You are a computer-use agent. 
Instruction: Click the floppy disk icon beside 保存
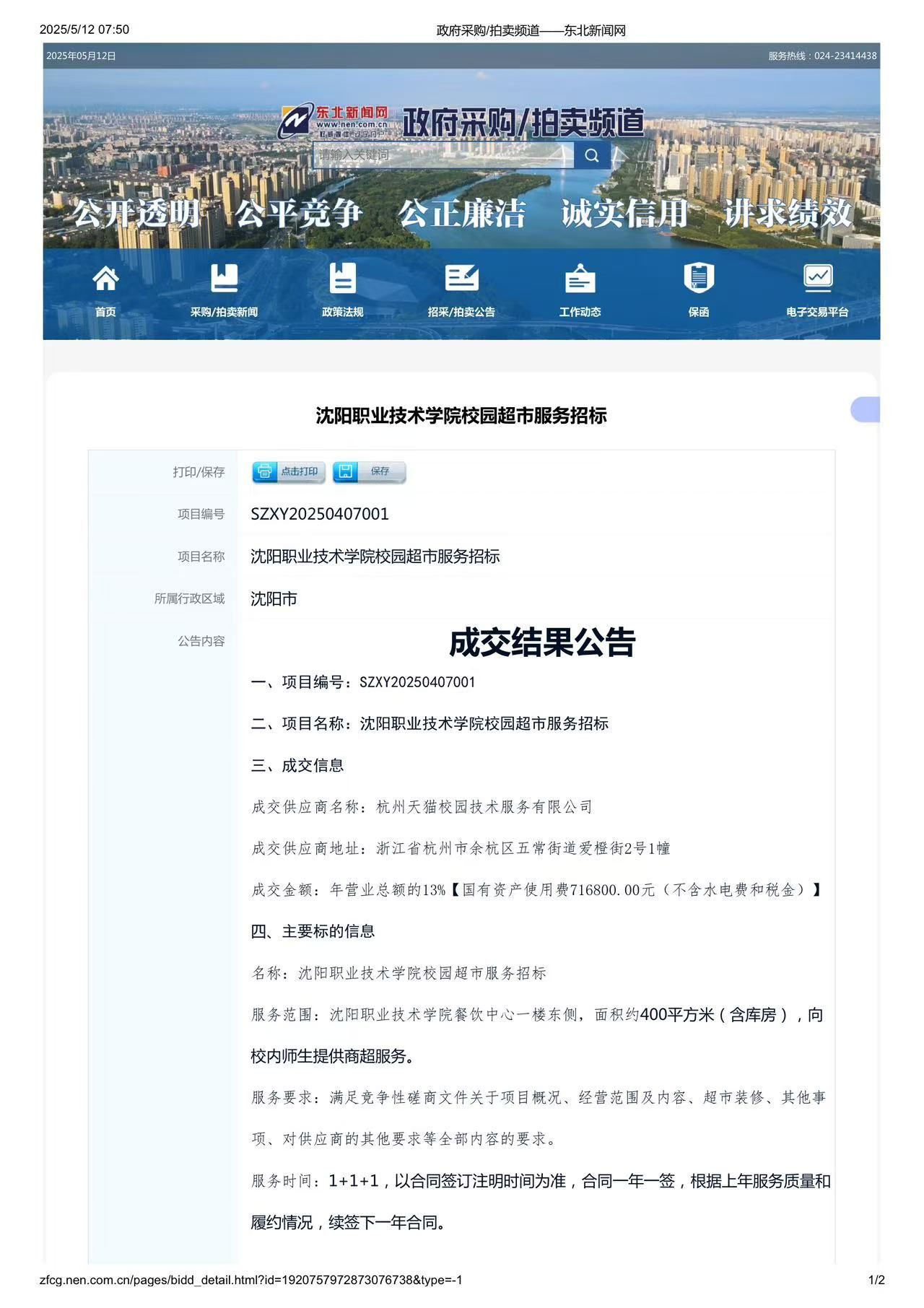346,471
